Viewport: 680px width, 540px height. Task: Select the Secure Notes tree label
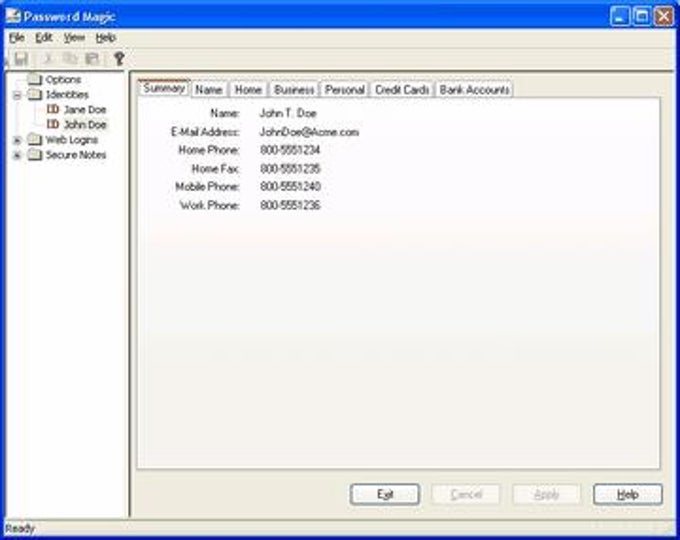pyautogui.click(x=76, y=155)
